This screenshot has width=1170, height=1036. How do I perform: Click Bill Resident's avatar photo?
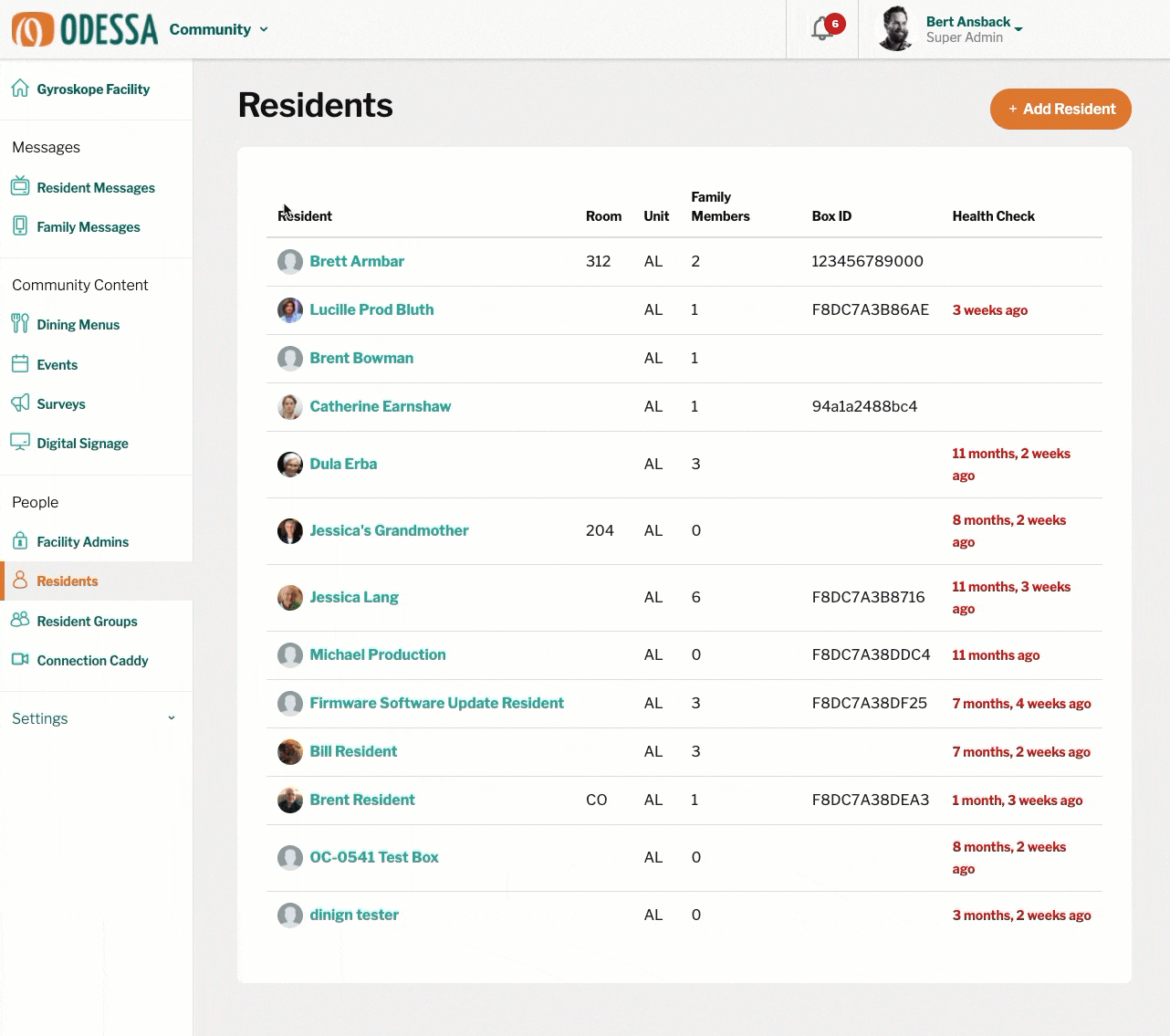click(x=290, y=752)
